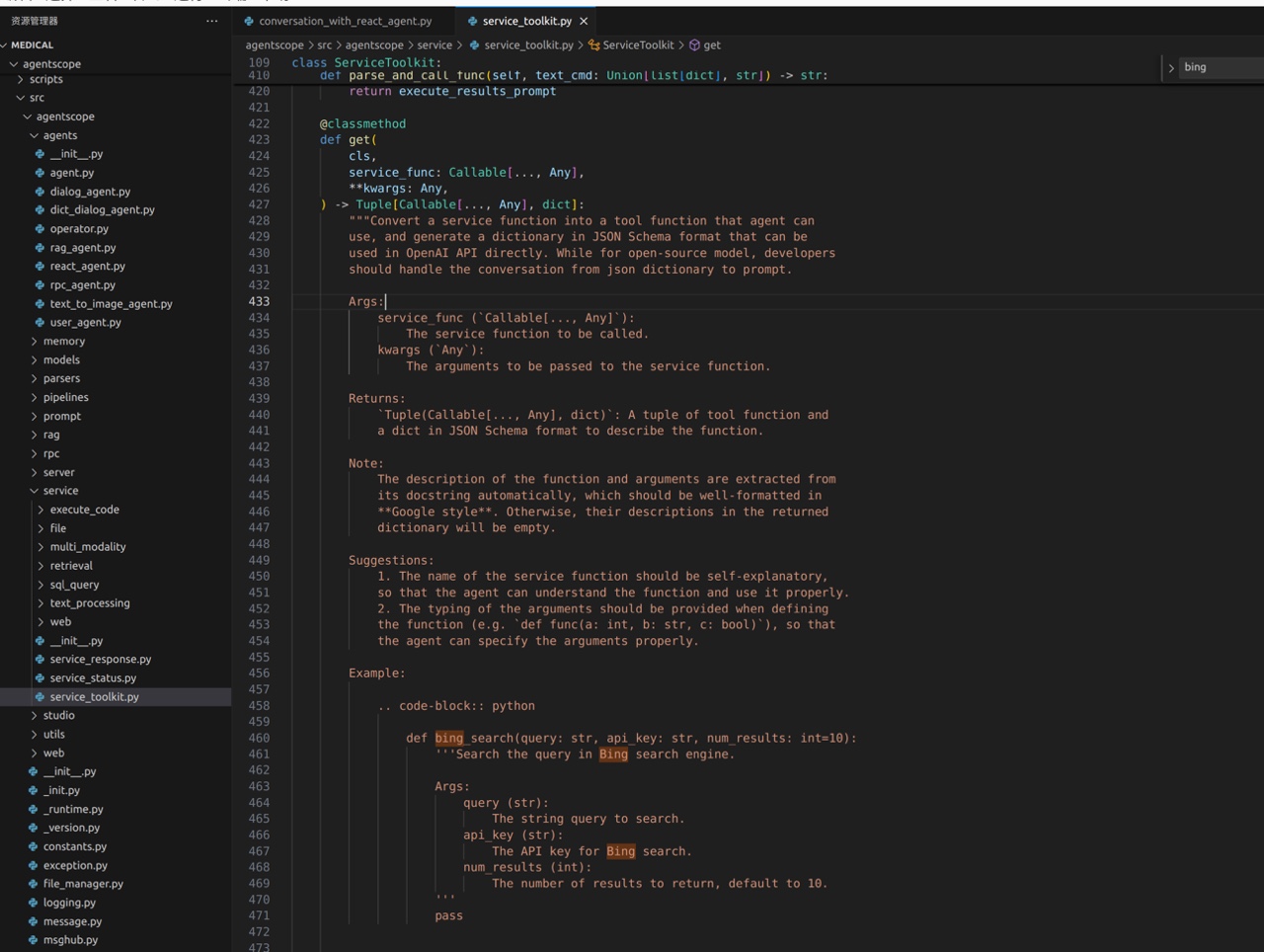Expand the studio folder
This screenshot has width=1264, height=952.
coord(35,716)
